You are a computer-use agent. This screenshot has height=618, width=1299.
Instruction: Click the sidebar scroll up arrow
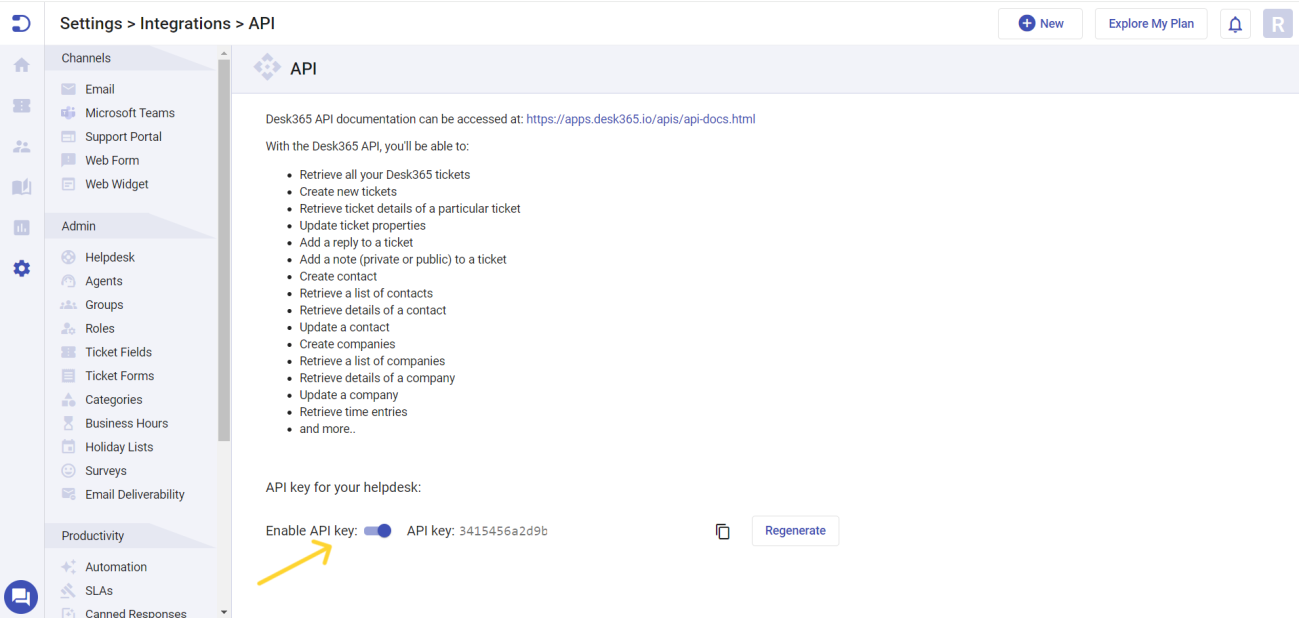[224, 53]
